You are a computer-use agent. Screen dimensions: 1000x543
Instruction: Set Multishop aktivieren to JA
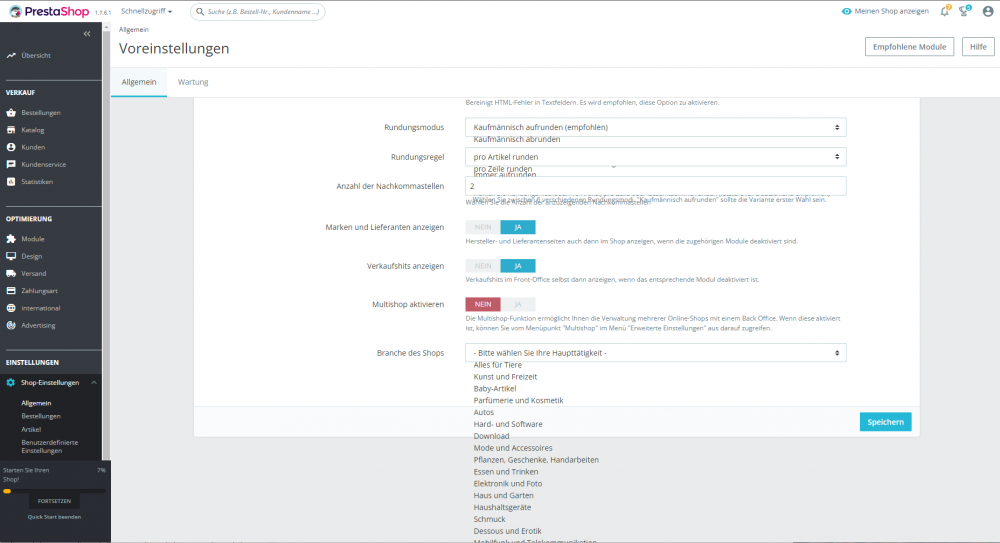(x=518, y=304)
